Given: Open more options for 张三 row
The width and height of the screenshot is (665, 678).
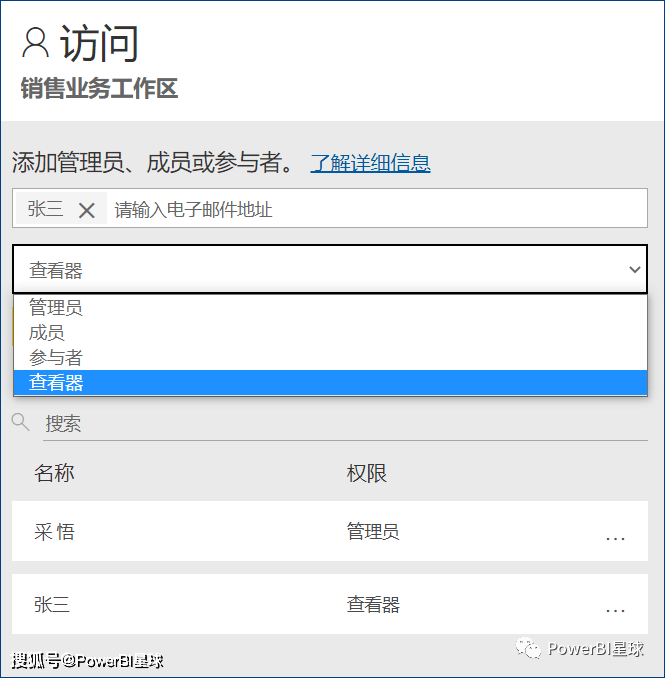Looking at the screenshot, I should click(615, 611).
